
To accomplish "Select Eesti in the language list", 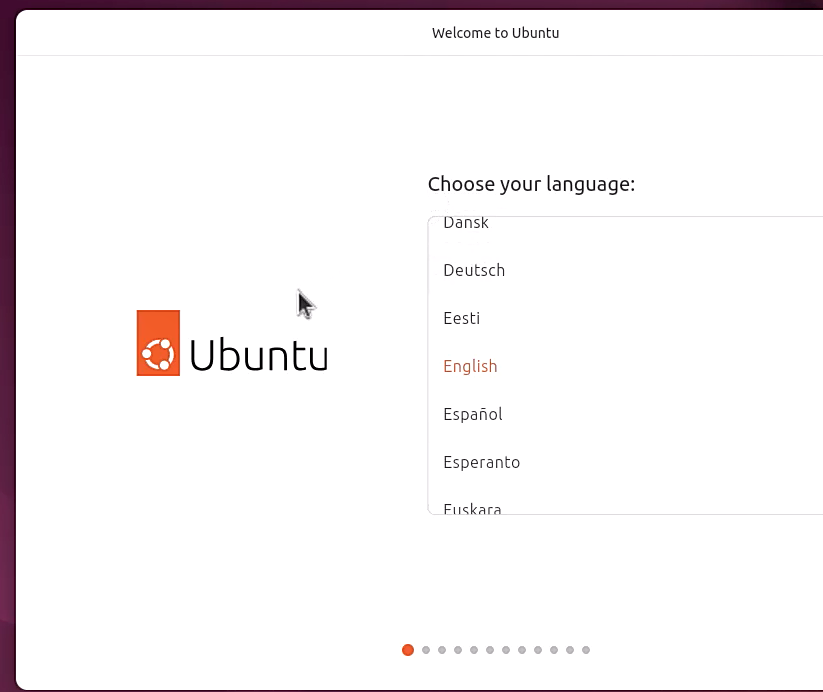I will click(461, 318).
